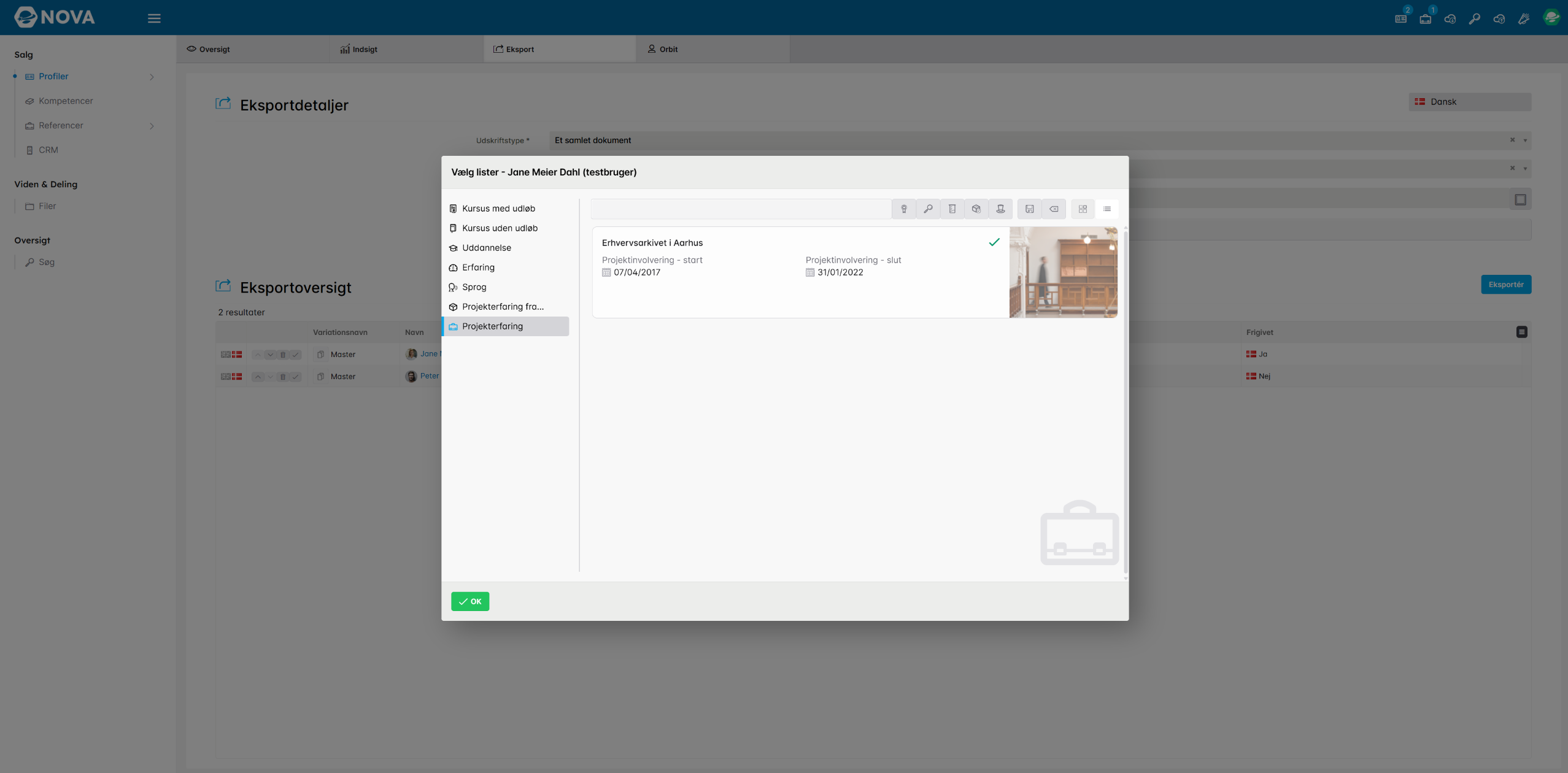The image size is (1568, 773).
Task: Click the beaker icon in the dialog toolbar
Action: pos(952,209)
